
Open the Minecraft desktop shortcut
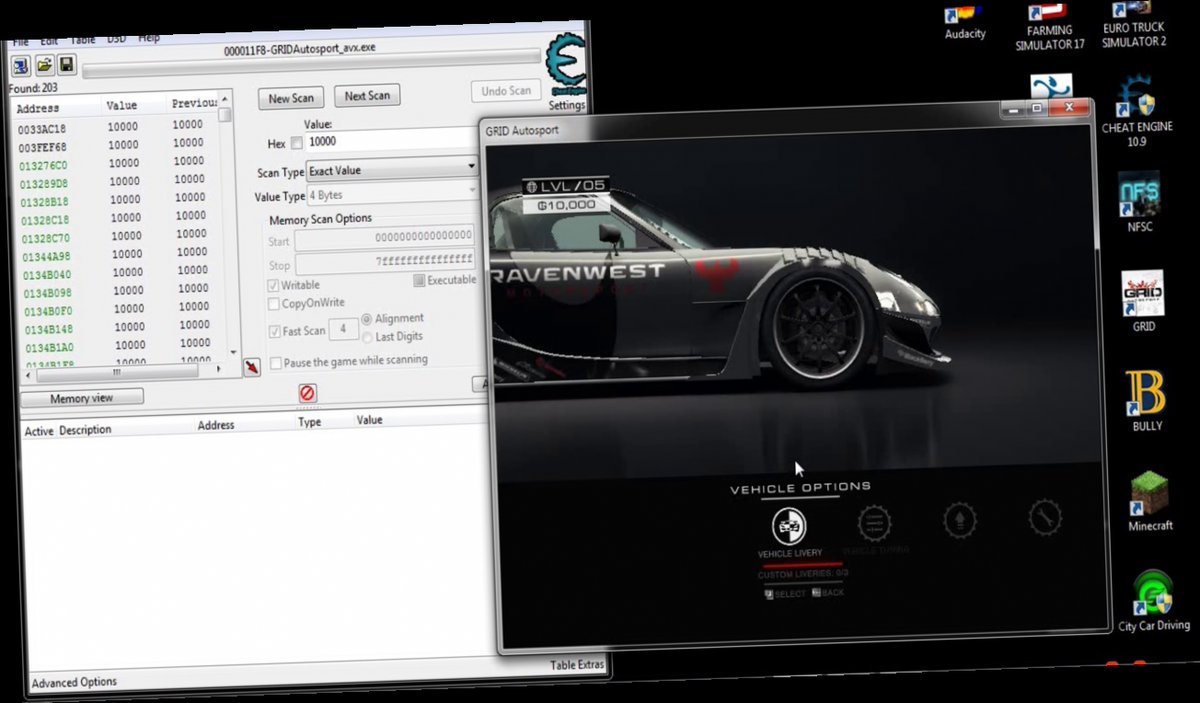(x=1150, y=501)
